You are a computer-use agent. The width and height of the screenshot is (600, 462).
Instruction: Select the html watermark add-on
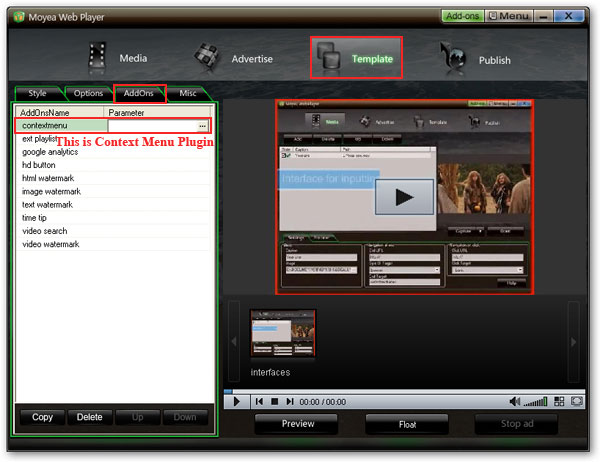tap(113, 178)
